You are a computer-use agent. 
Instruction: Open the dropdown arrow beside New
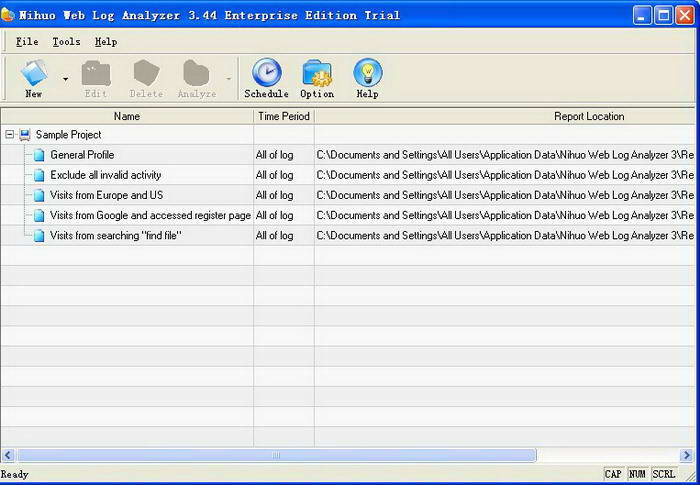[x=66, y=78]
